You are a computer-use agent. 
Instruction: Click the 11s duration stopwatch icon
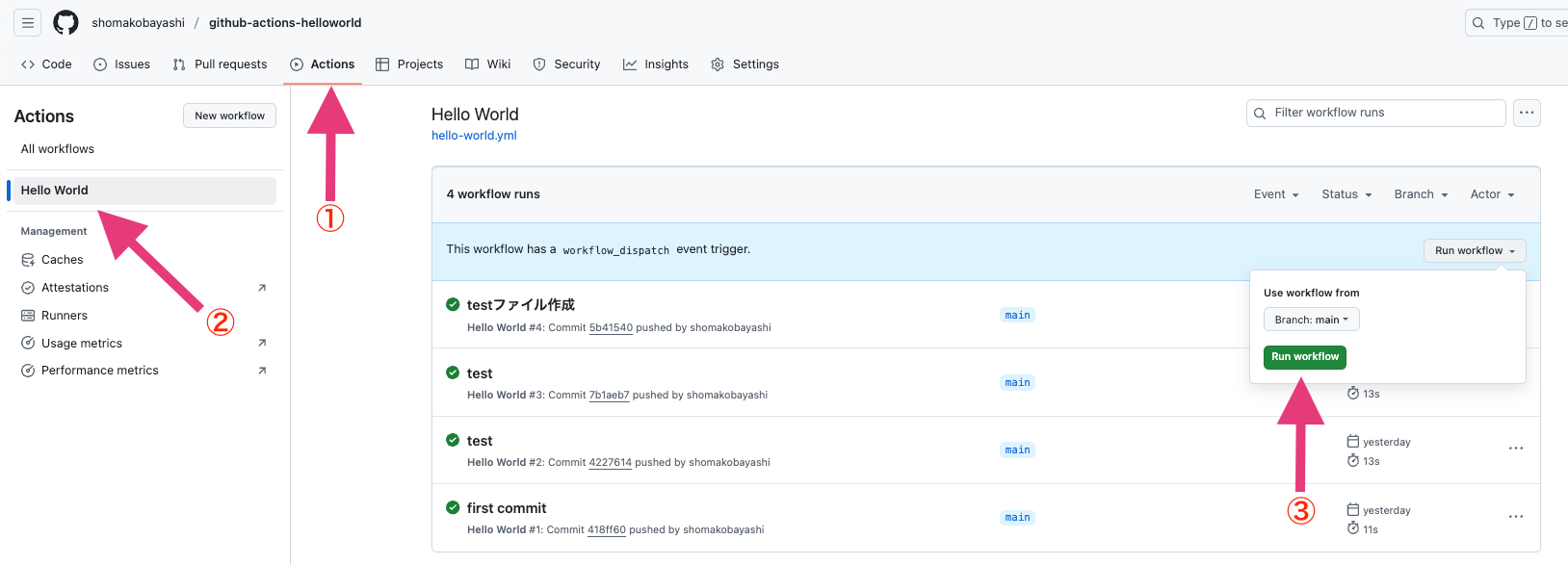(x=1353, y=529)
